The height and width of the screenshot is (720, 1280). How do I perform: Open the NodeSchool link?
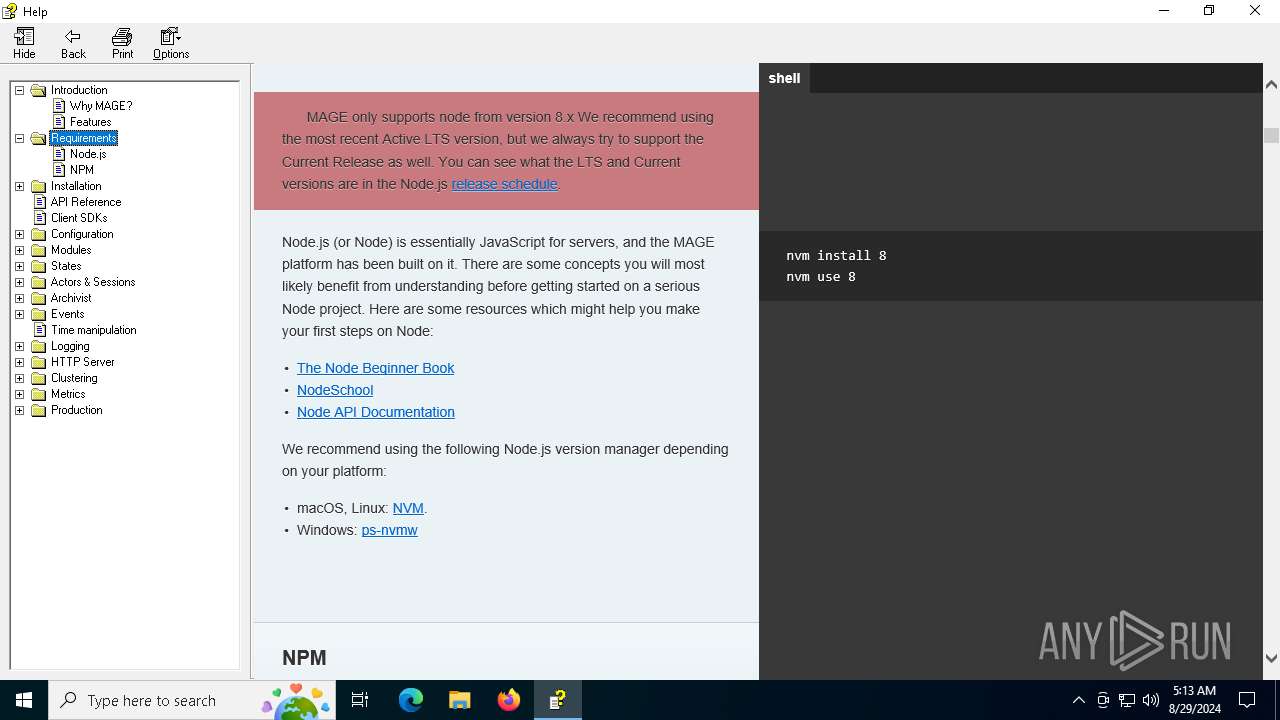point(335,390)
